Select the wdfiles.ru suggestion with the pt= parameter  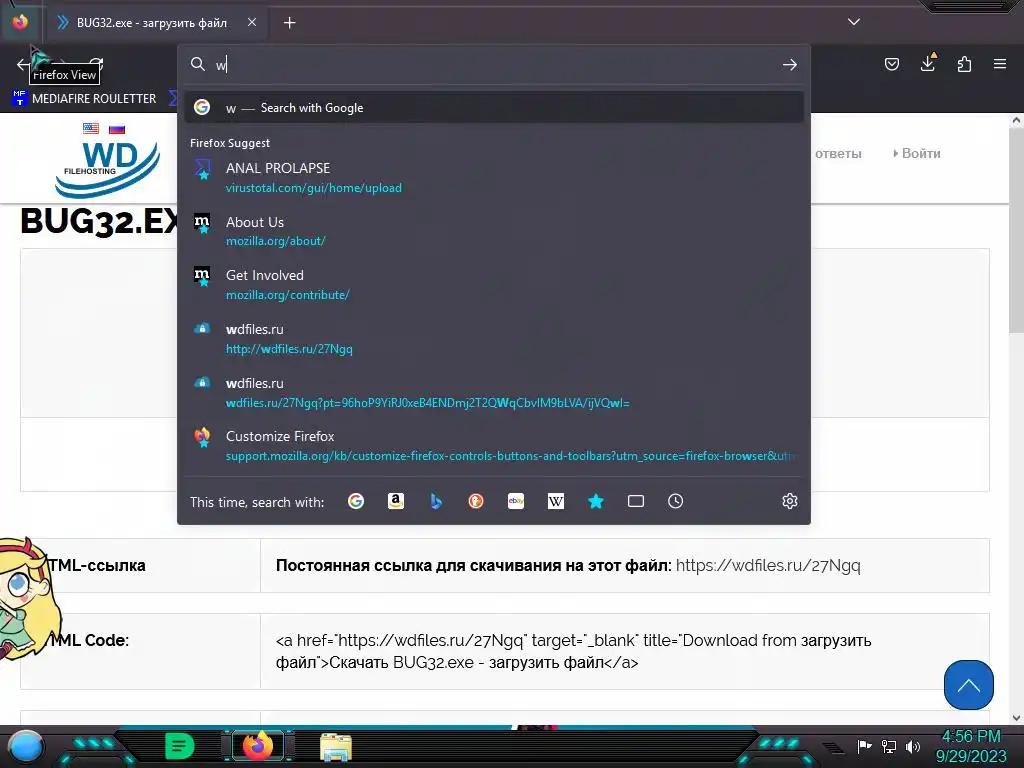click(494, 392)
